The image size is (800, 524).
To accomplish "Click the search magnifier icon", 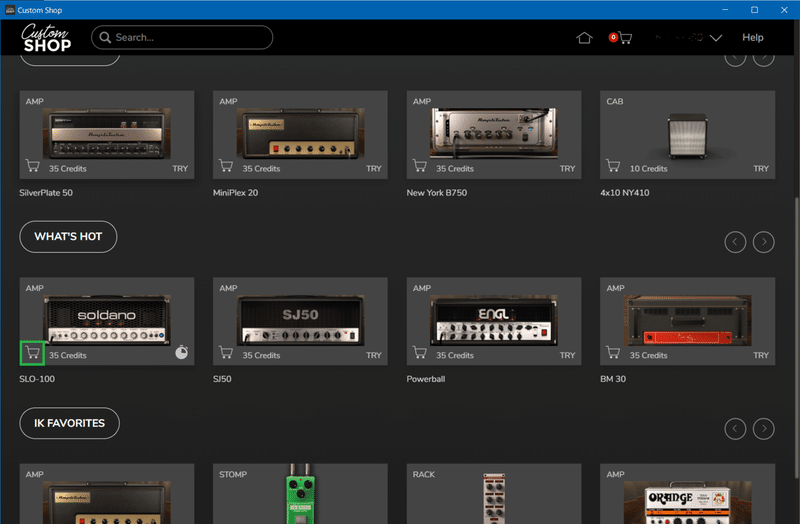I will click(x=105, y=37).
